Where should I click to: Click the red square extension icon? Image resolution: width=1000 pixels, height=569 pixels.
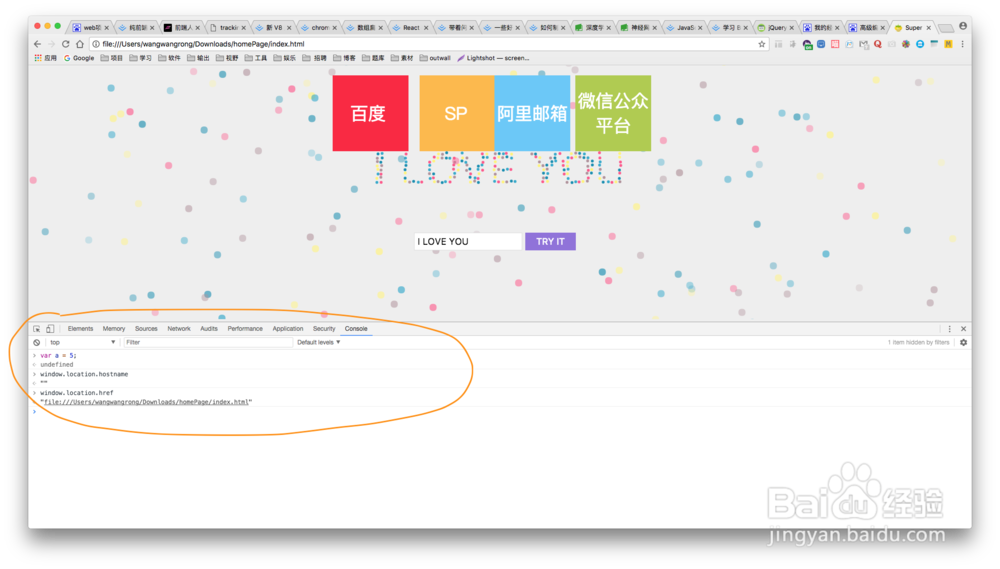(835, 44)
